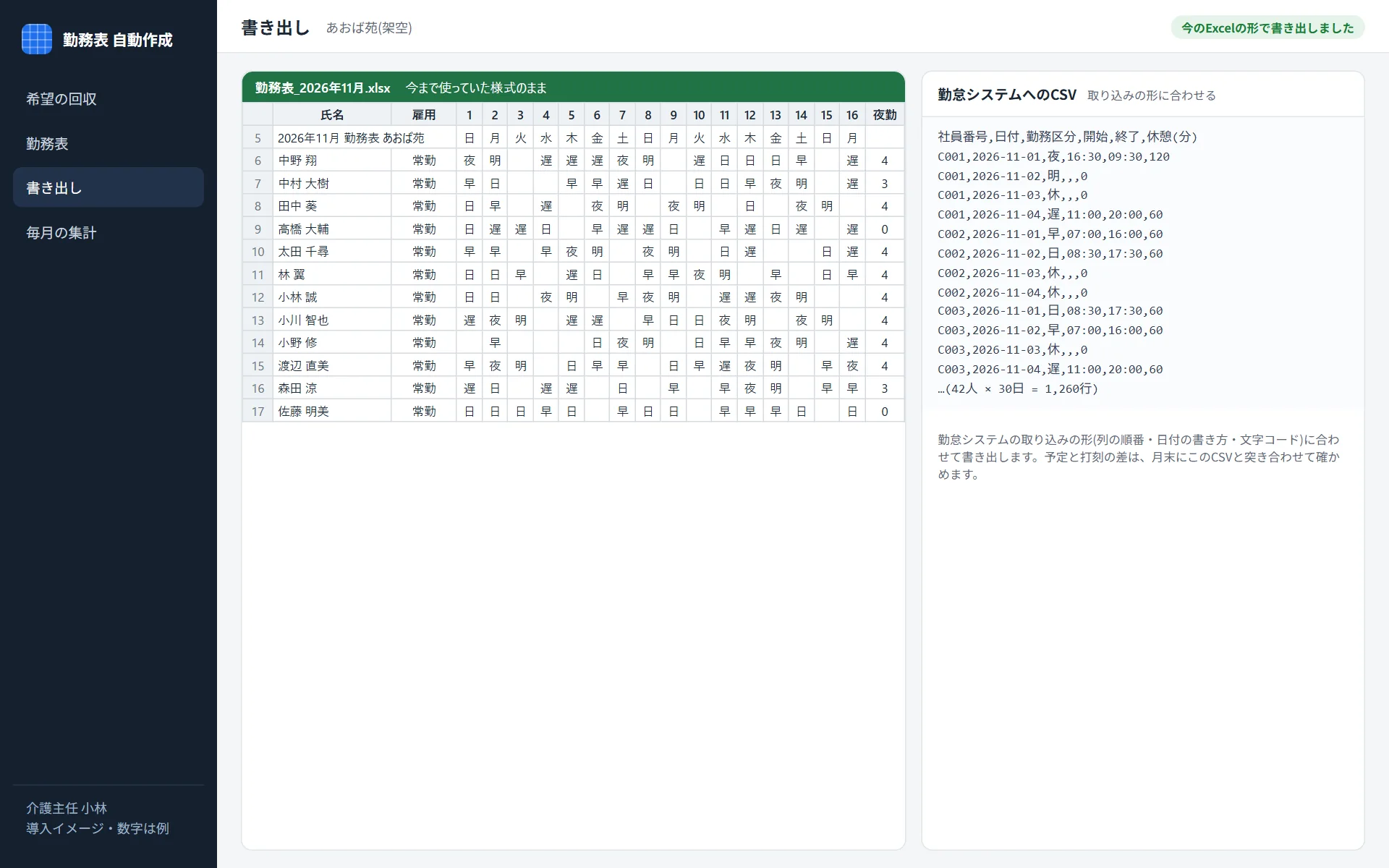This screenshot has height=868, width=1389.
Task: Select the 書き出し sidebar item
Action: [109, 188]
